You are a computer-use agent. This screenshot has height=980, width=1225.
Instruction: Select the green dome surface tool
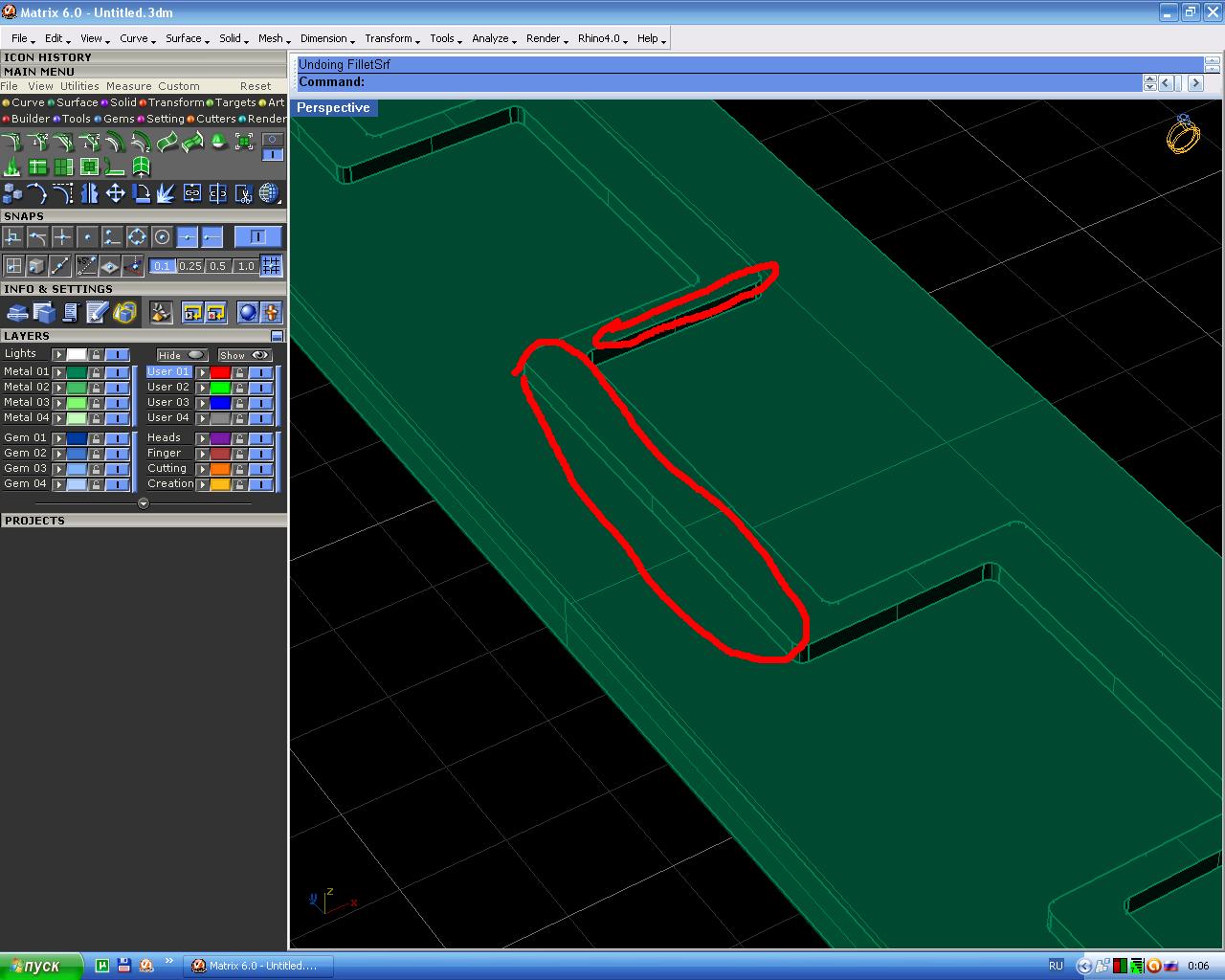click(x=218, y=142)
